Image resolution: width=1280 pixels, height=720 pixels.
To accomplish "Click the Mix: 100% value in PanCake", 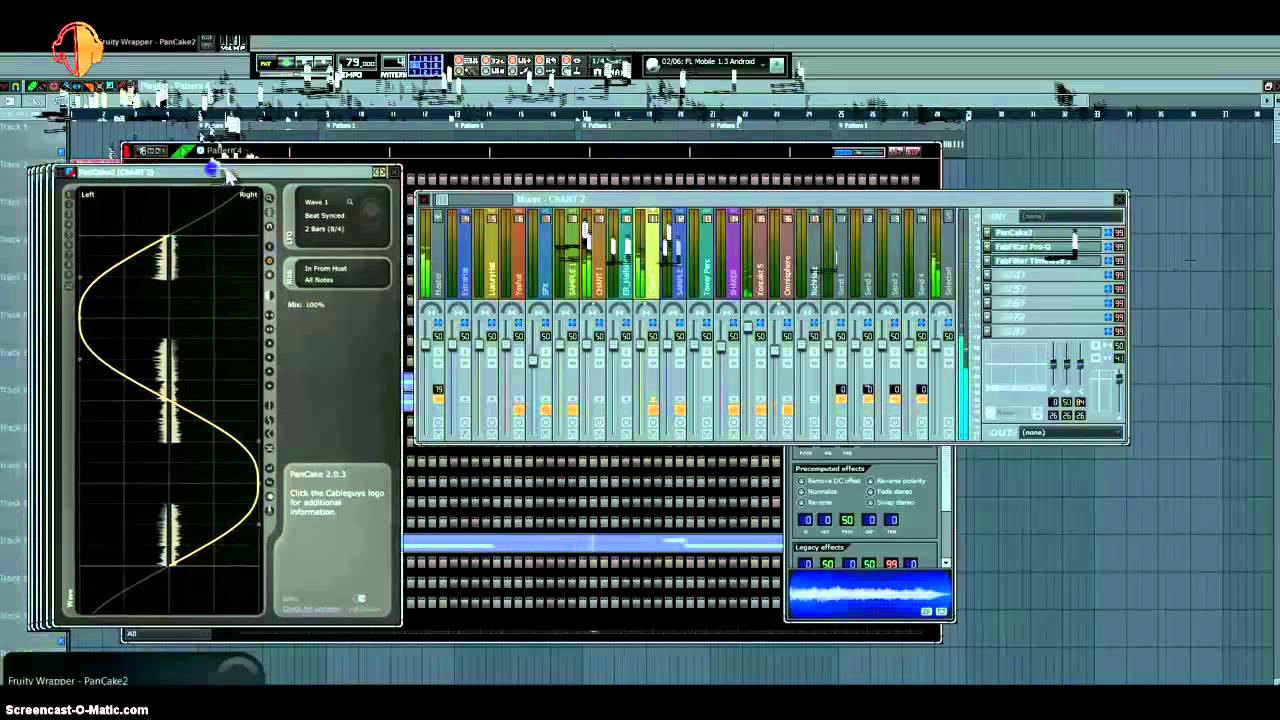I will pos(306,304).
